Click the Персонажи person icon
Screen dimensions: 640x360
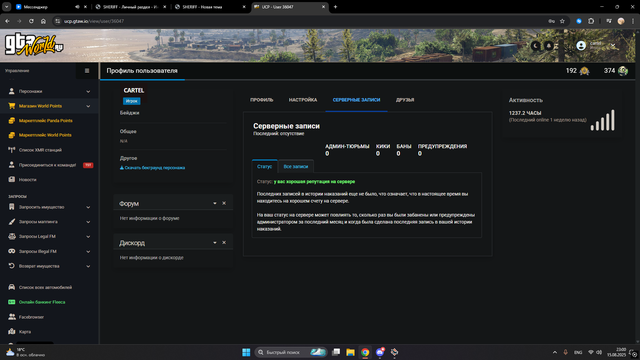(x=11, y=91)
